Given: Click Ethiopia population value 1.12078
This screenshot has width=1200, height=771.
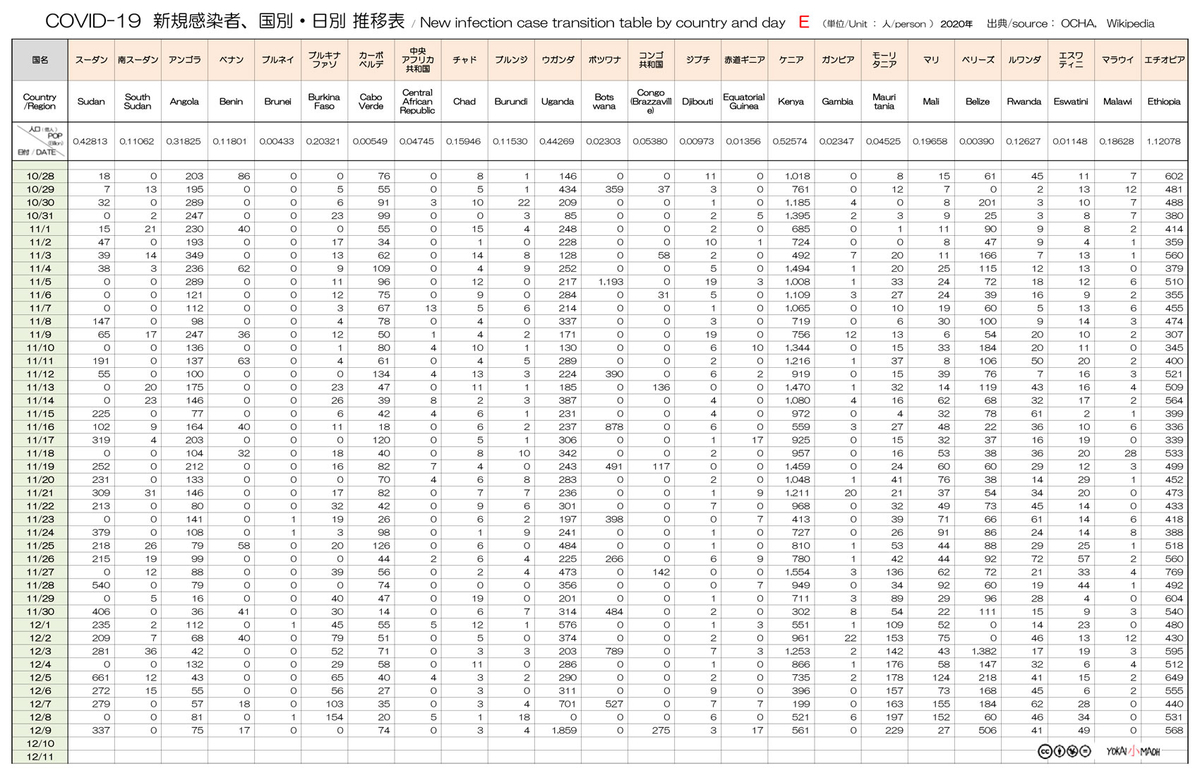Looking at the screenshot, I should (x=1164, y=142).
